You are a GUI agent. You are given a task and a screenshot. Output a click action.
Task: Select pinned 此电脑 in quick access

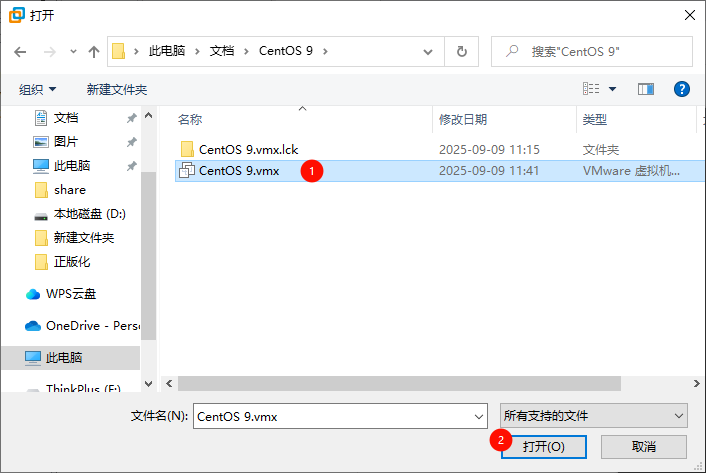coord(72,166)
